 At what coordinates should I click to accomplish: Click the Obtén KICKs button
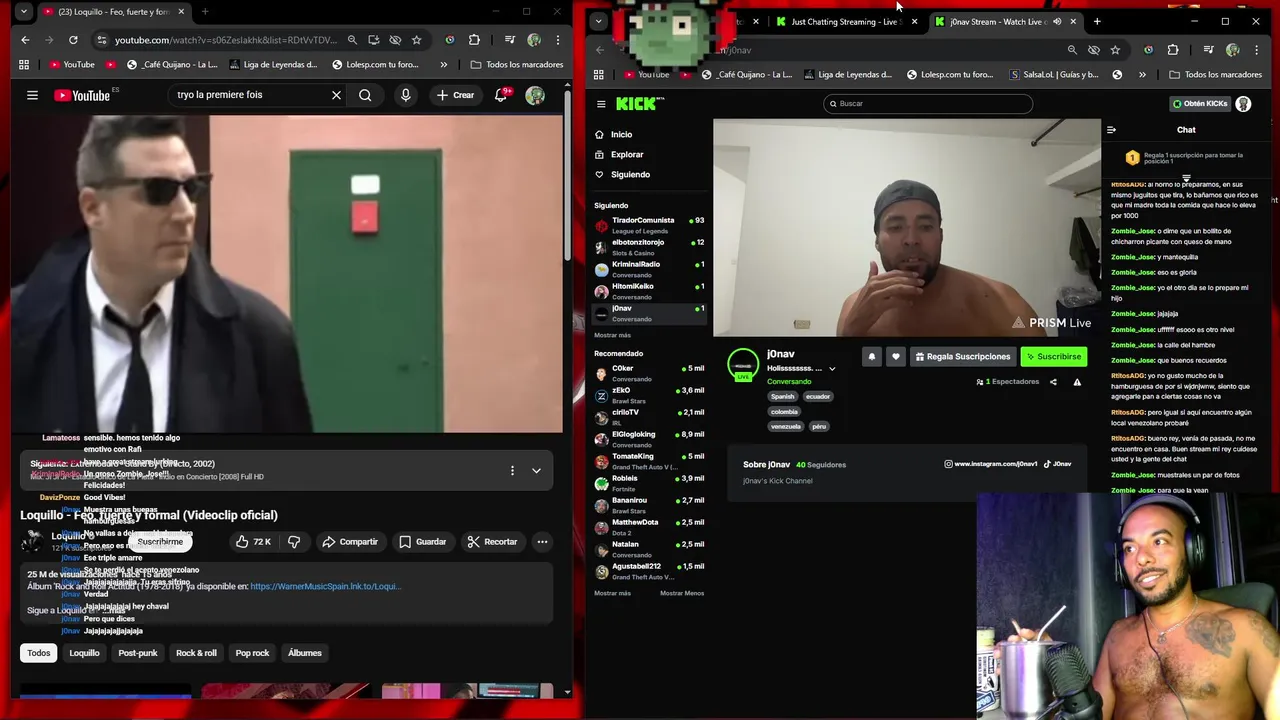(1199, 104)
